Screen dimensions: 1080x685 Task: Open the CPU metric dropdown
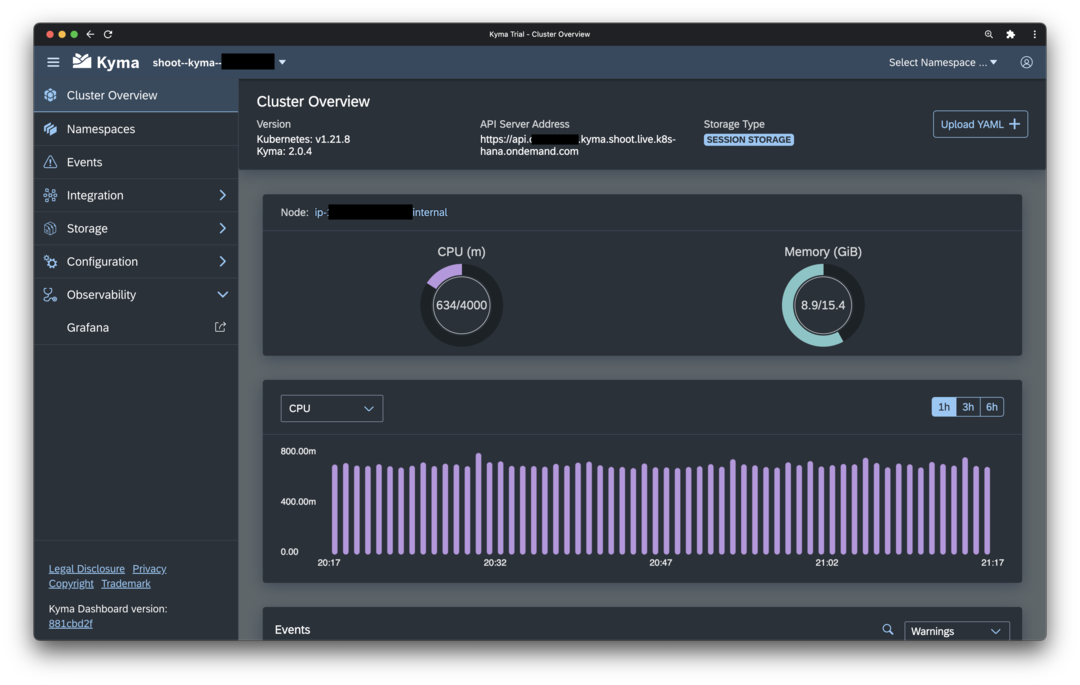click(x=331, y=408)
